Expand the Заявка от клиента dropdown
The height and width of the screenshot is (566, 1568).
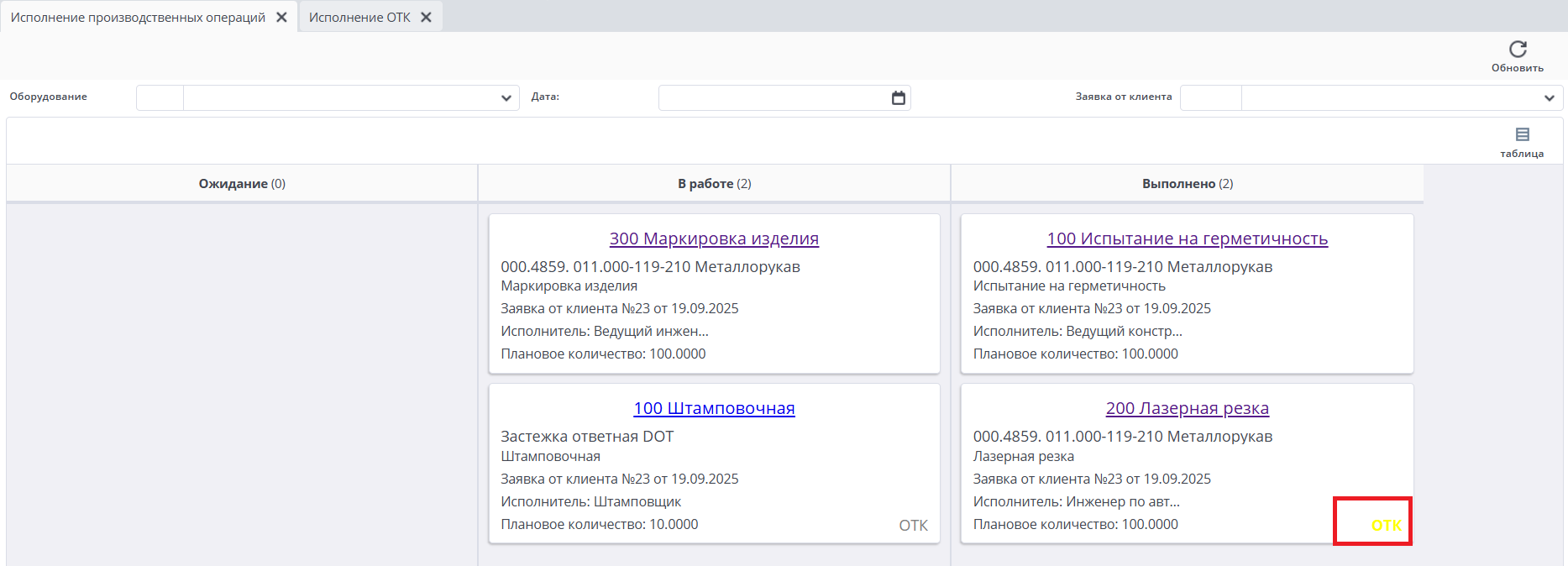(x=1549, y=98)
